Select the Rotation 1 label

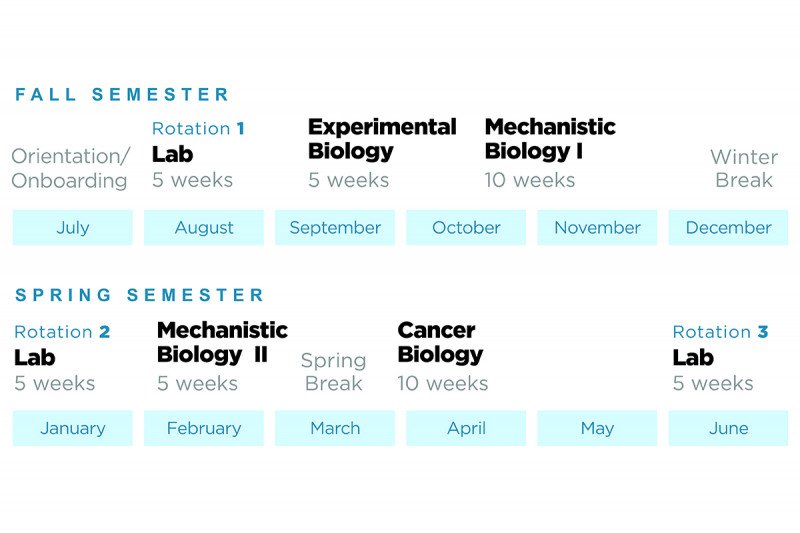pyautogui.click(x=198, y=128)
